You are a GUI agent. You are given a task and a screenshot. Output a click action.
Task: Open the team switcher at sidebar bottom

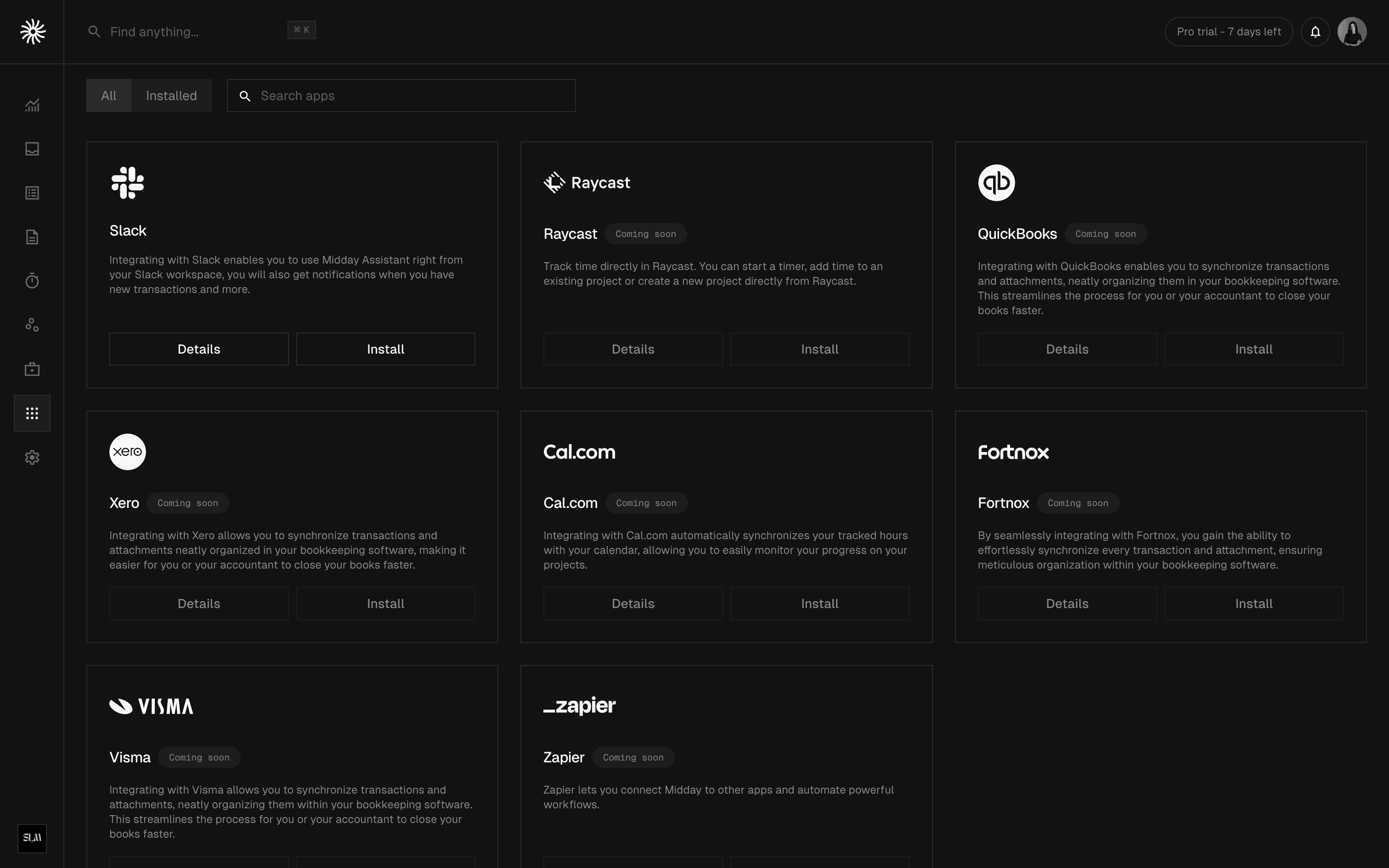coord(32,838)
